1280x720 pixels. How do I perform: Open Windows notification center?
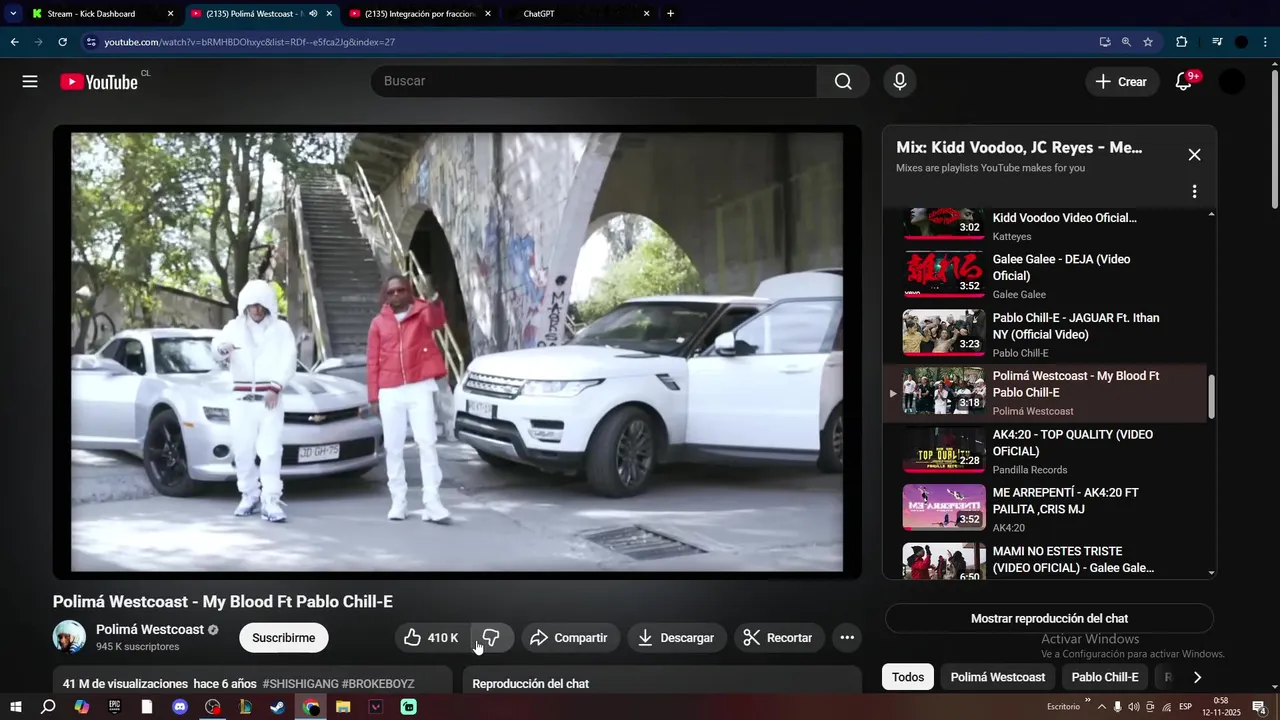[1260, 707]
